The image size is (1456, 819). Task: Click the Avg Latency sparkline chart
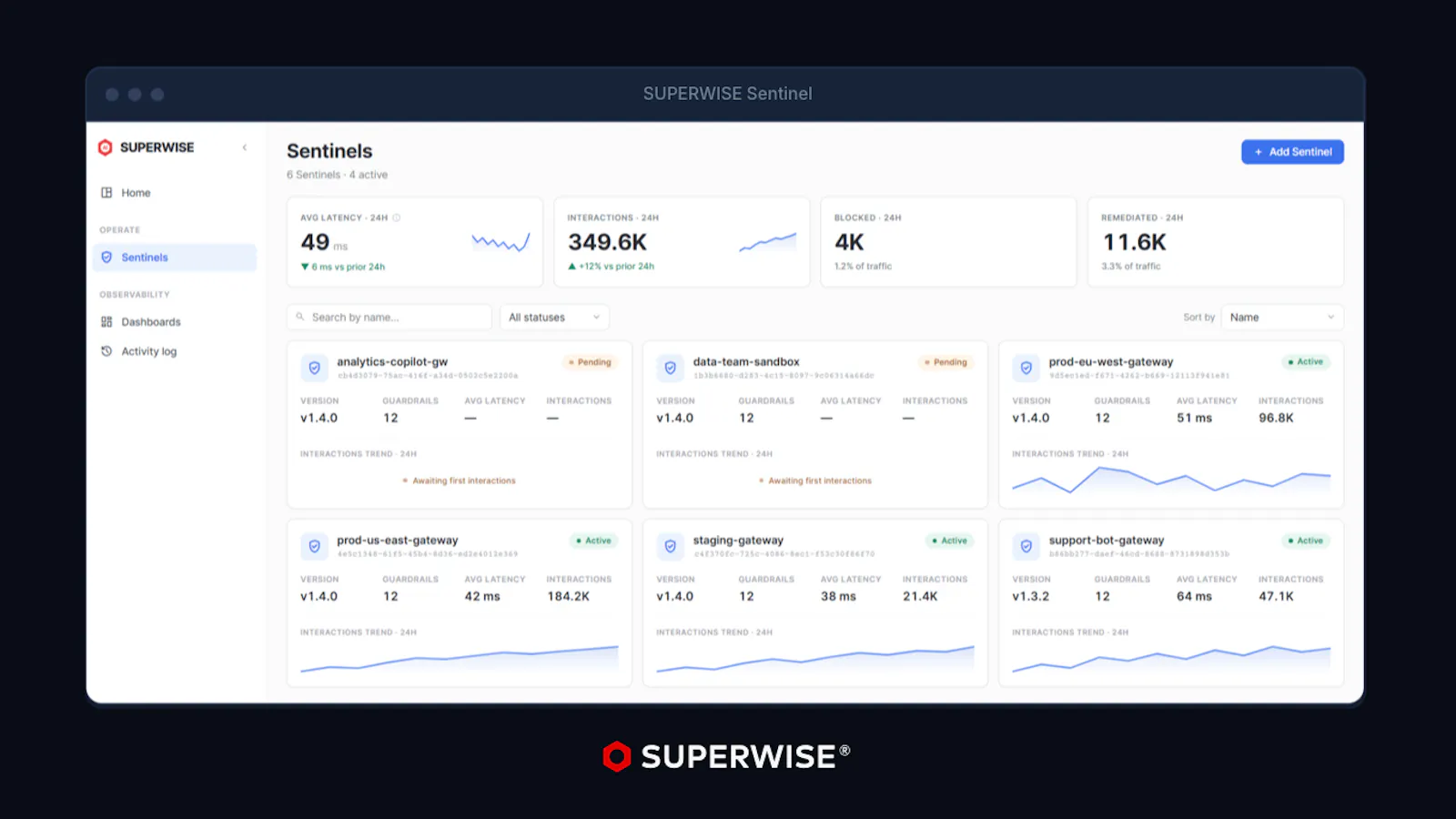(x=500, y=242)
